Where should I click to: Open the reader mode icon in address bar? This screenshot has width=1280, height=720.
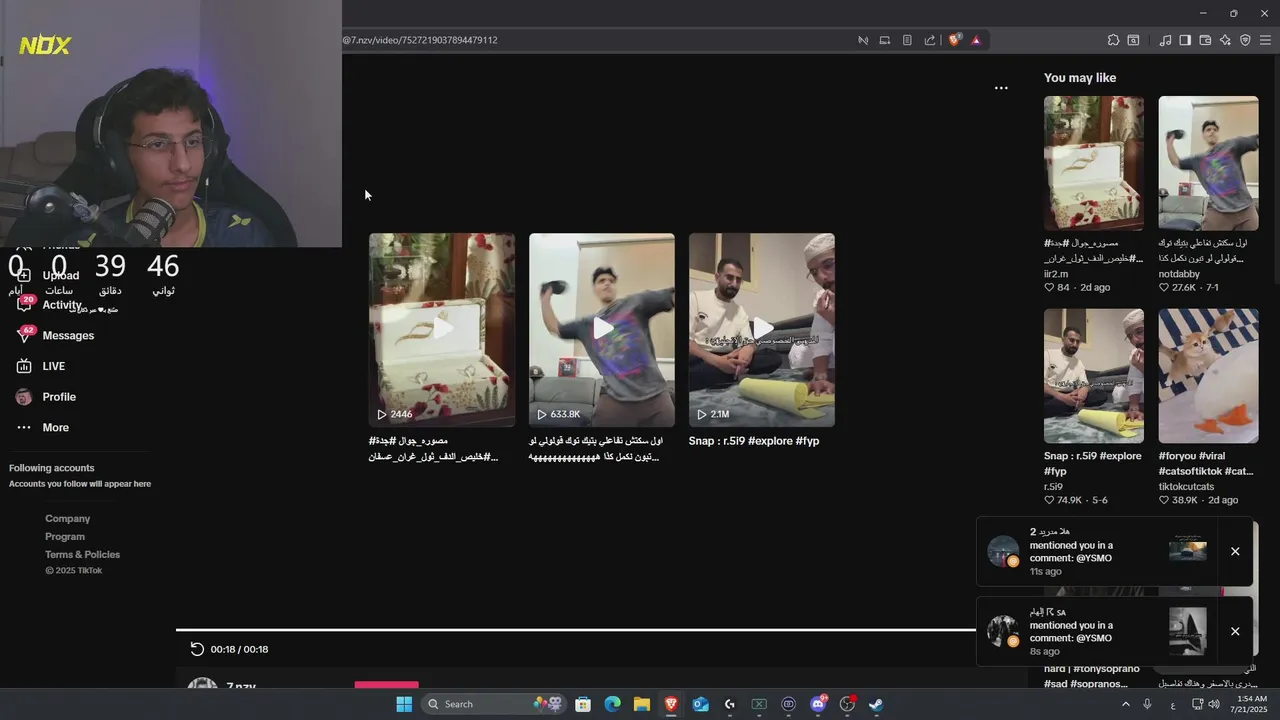pyautogui.click(x=907, y=40)
